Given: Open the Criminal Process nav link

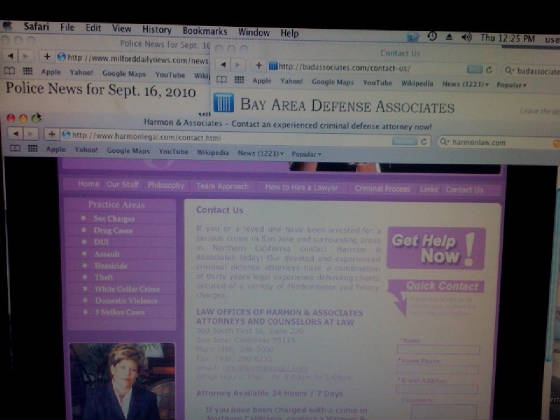Looking at the screenshot, I should (x=382, y=189).
